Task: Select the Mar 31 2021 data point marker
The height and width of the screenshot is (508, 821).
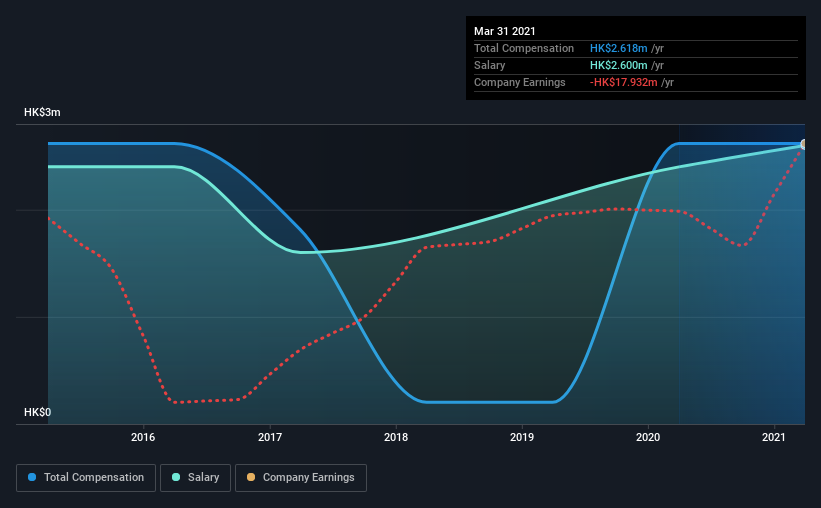Action: point(804,144)
